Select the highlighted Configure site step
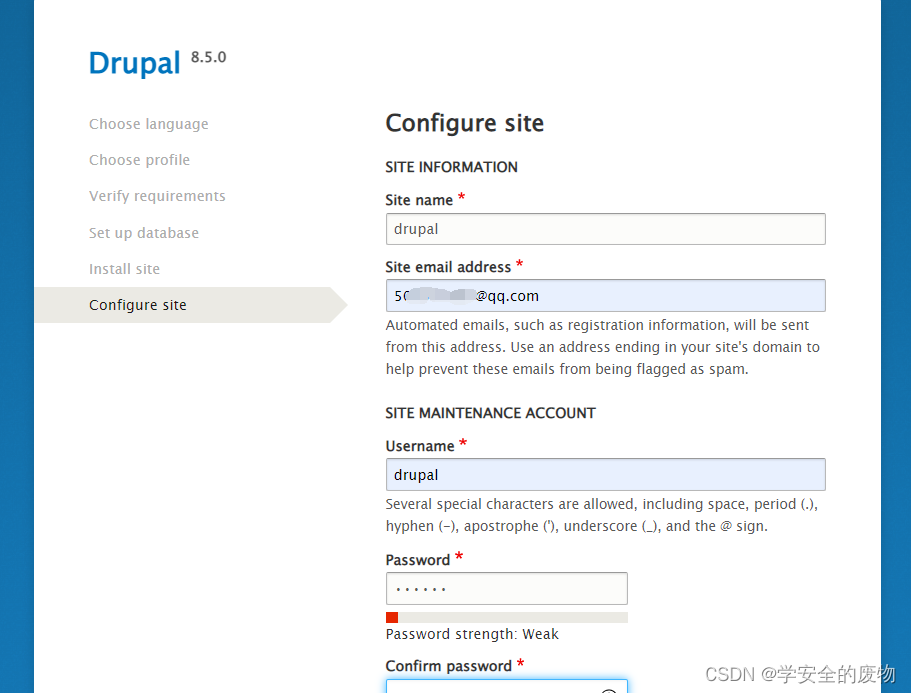The image size is (911, 693). coord(138,304)
